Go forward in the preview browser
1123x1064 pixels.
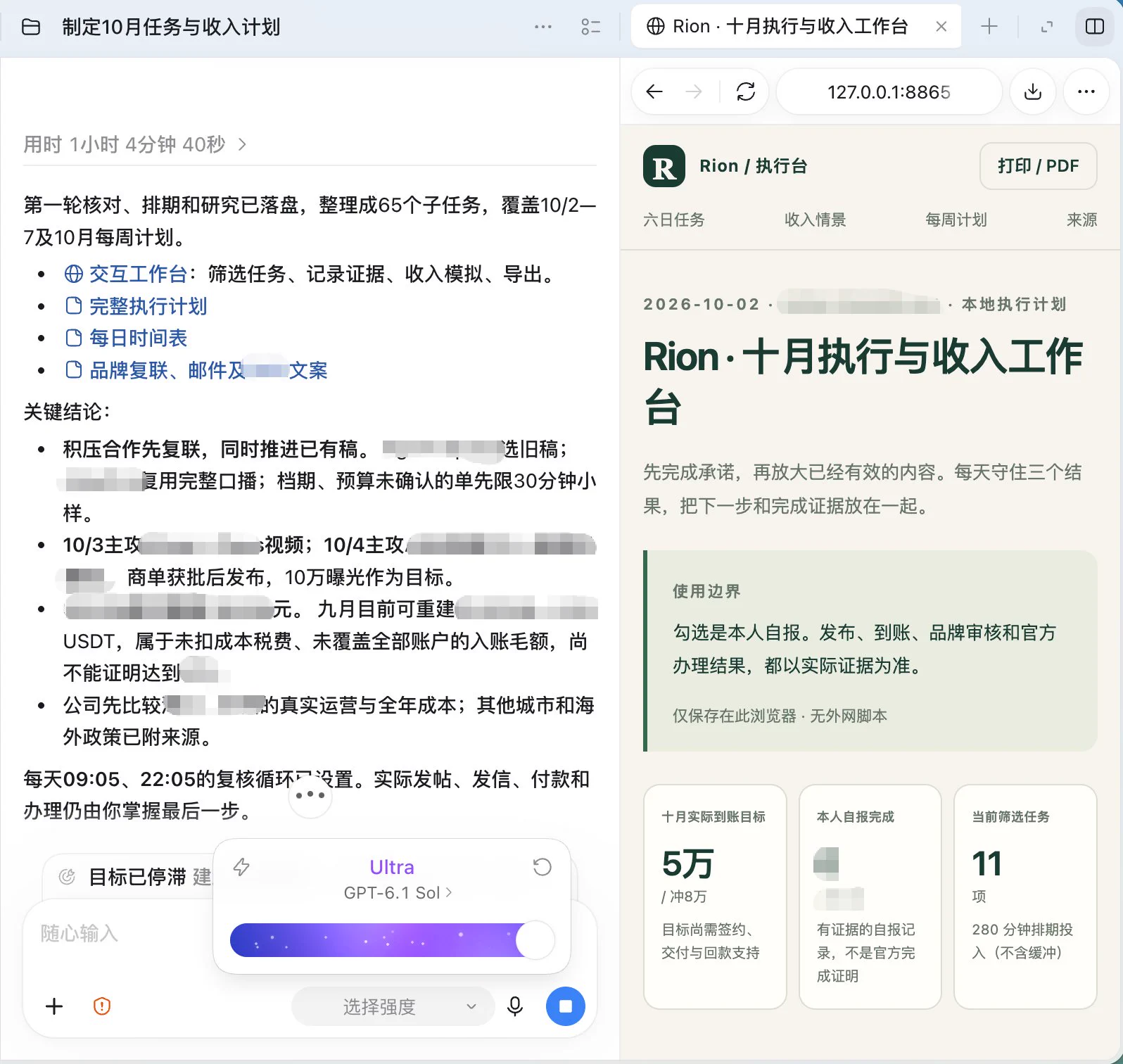(694, 91)
